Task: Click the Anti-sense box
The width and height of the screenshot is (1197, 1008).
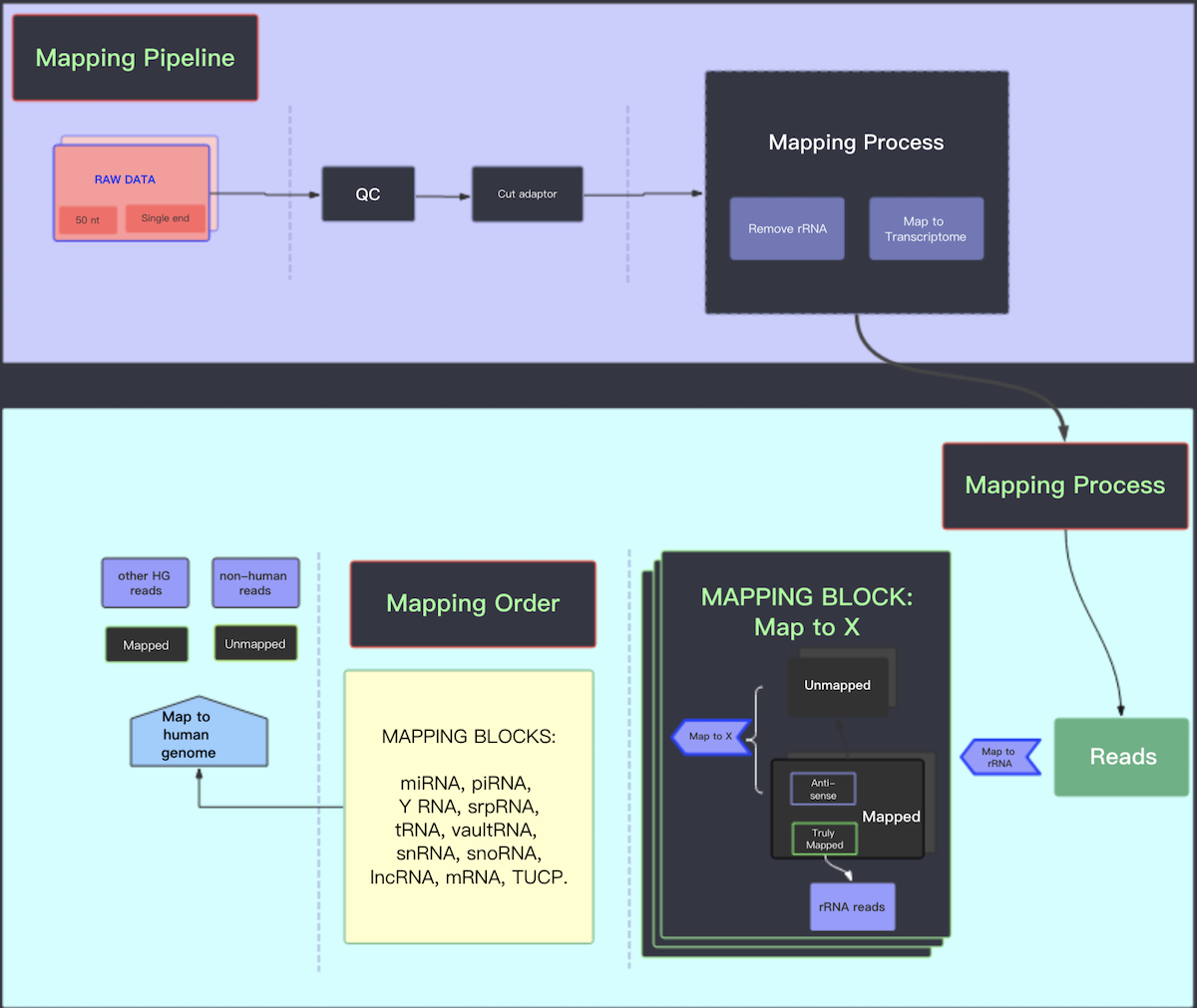Action: pos(823,789)
